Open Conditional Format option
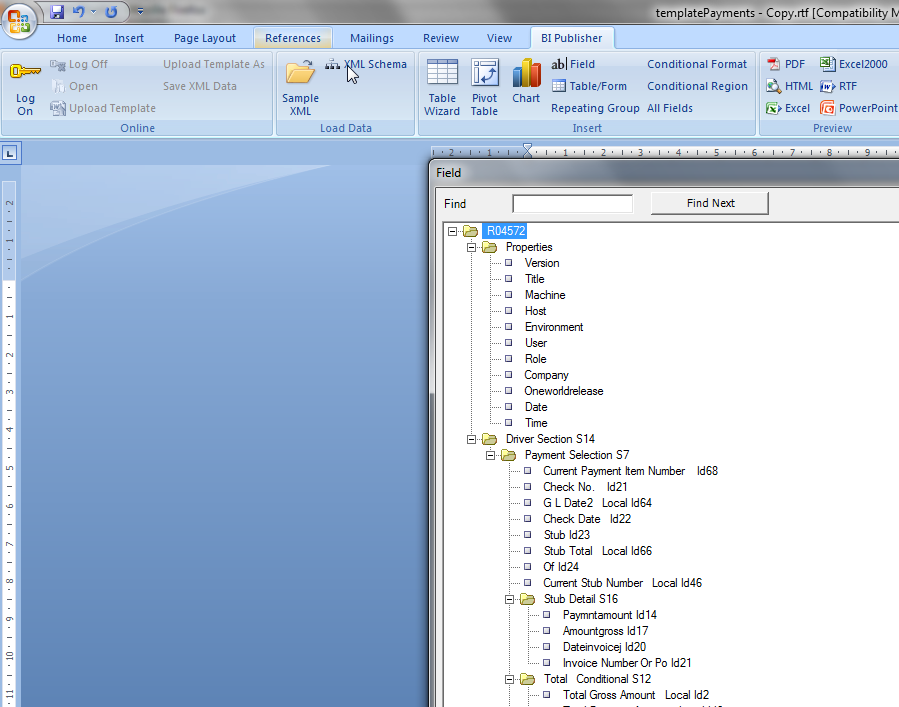Viewport: 899px width, 707px height. tap(697, 64)
